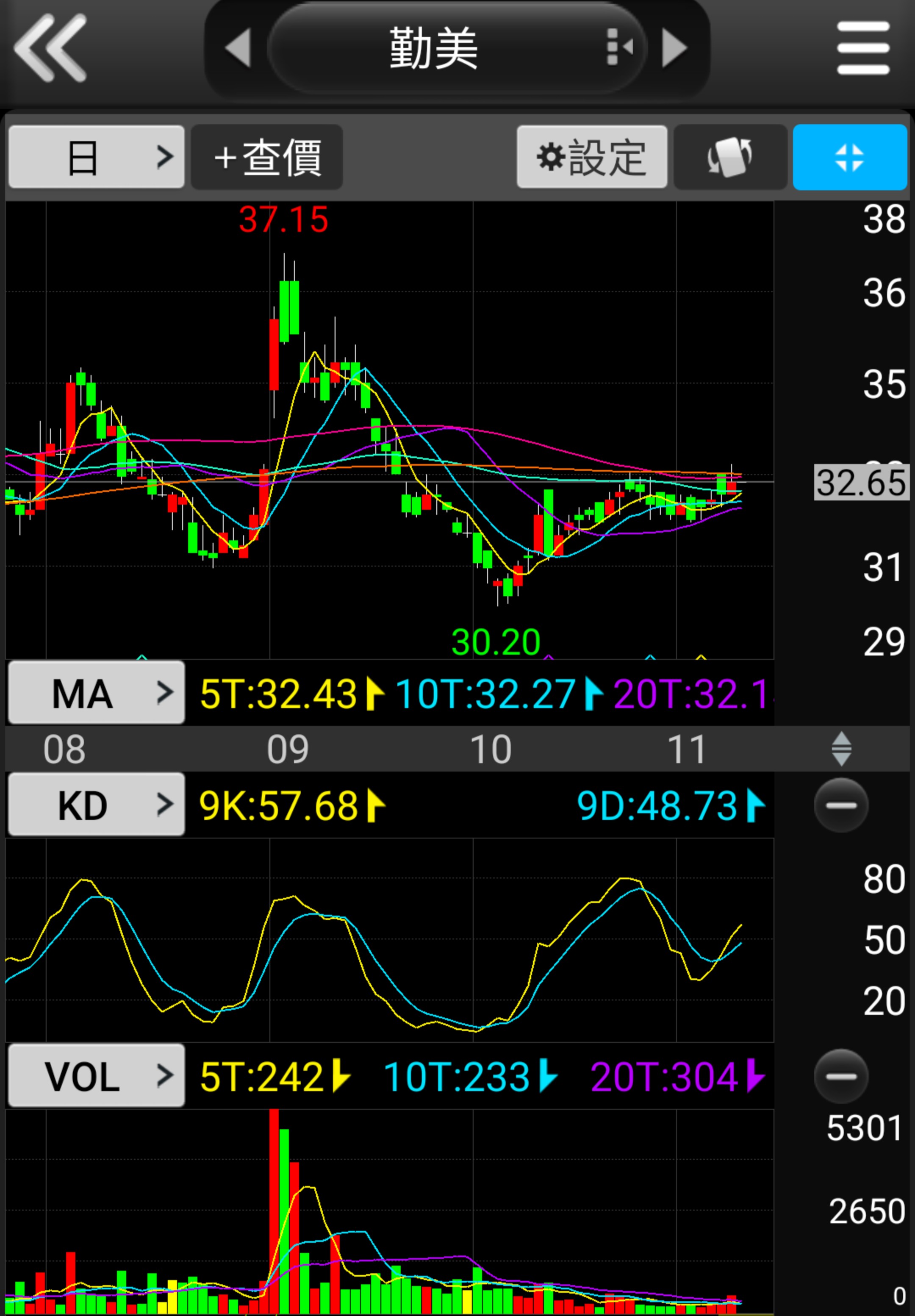This screenshot has width=915, height=1316.
Task: Go to previous stock with left arrow
Action: [238, 48]
